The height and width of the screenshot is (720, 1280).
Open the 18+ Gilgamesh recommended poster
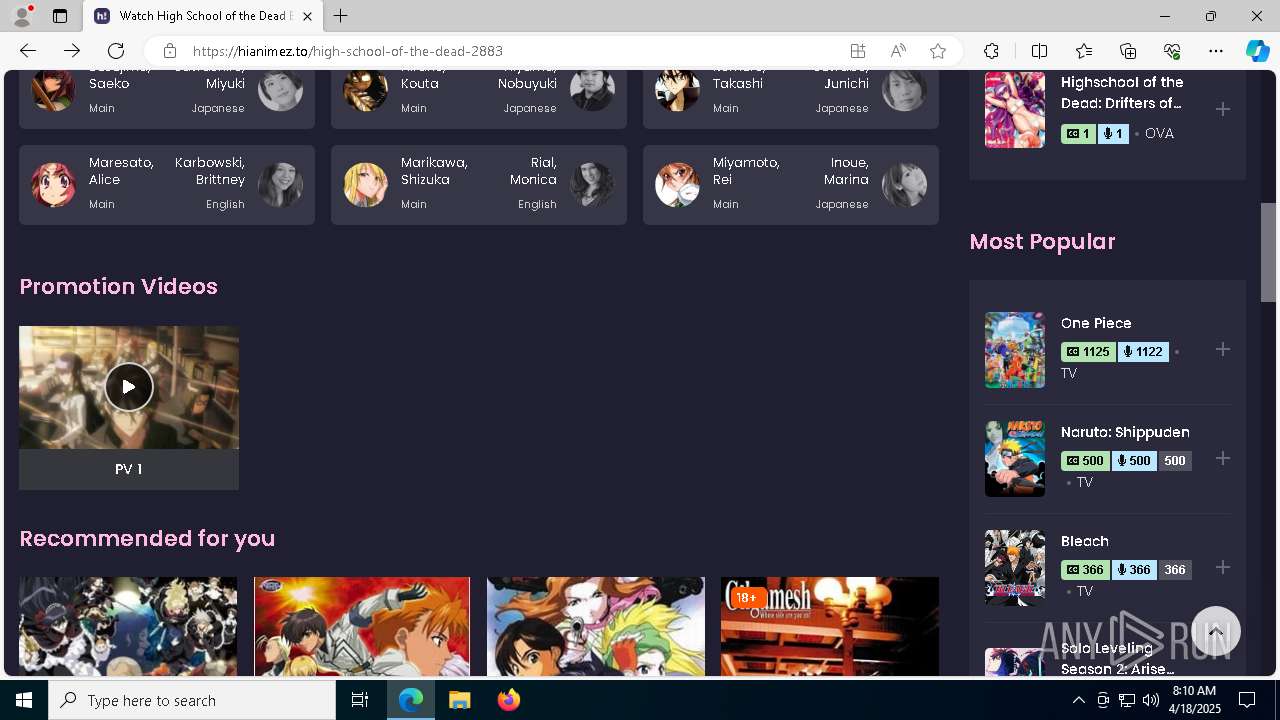tap(830, 626)
